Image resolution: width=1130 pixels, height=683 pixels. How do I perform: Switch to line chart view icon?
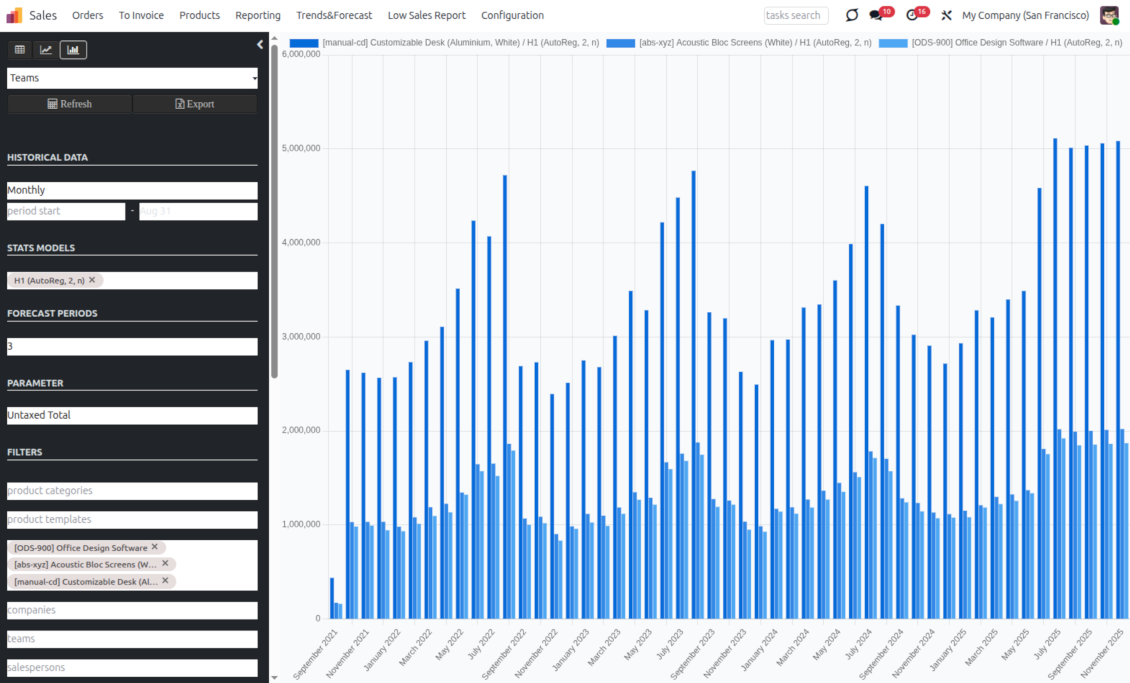click(46, 50)
